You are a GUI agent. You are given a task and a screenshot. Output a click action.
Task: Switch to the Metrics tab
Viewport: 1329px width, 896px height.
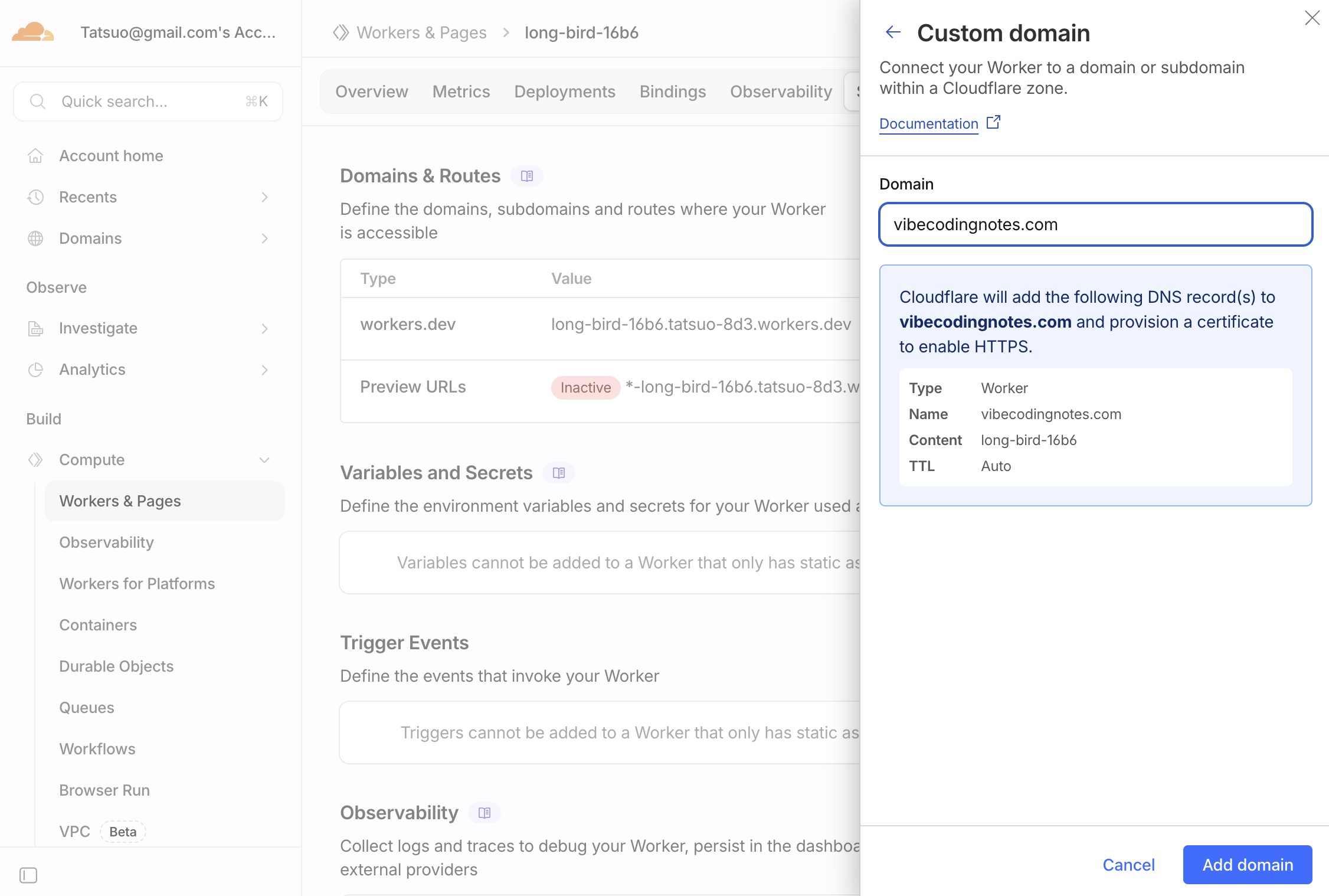pos(461,91)
